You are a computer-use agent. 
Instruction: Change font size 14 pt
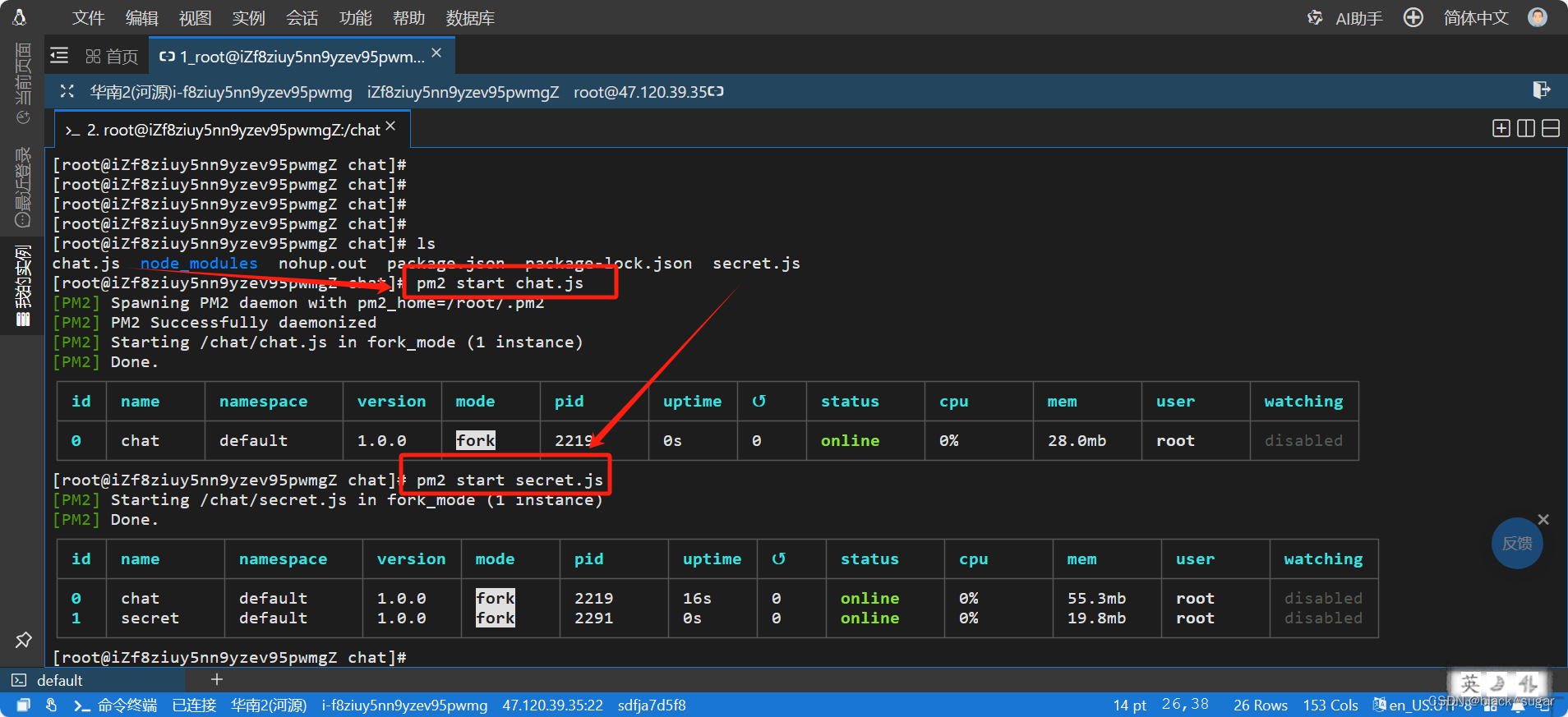(x=1129, y=705)
